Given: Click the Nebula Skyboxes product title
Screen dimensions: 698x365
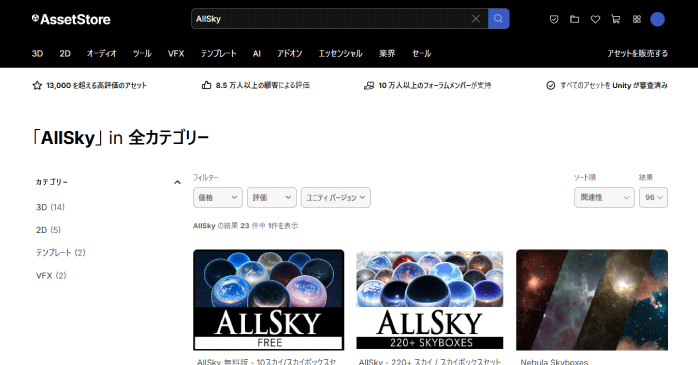Looking at the screenshot, I should click(x=554, y=361).
